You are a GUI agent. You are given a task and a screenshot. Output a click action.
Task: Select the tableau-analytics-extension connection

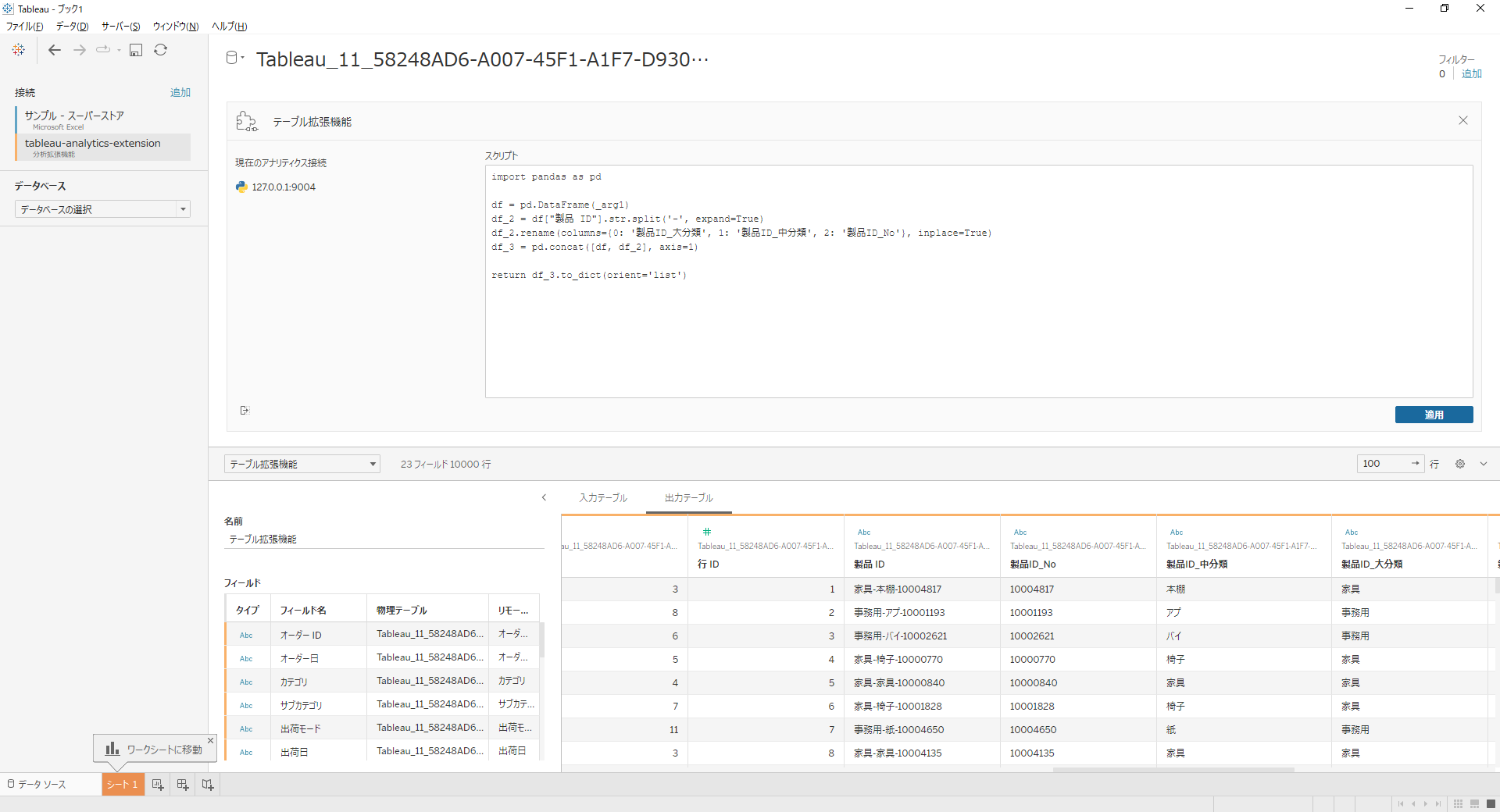(x=102, y=147)
